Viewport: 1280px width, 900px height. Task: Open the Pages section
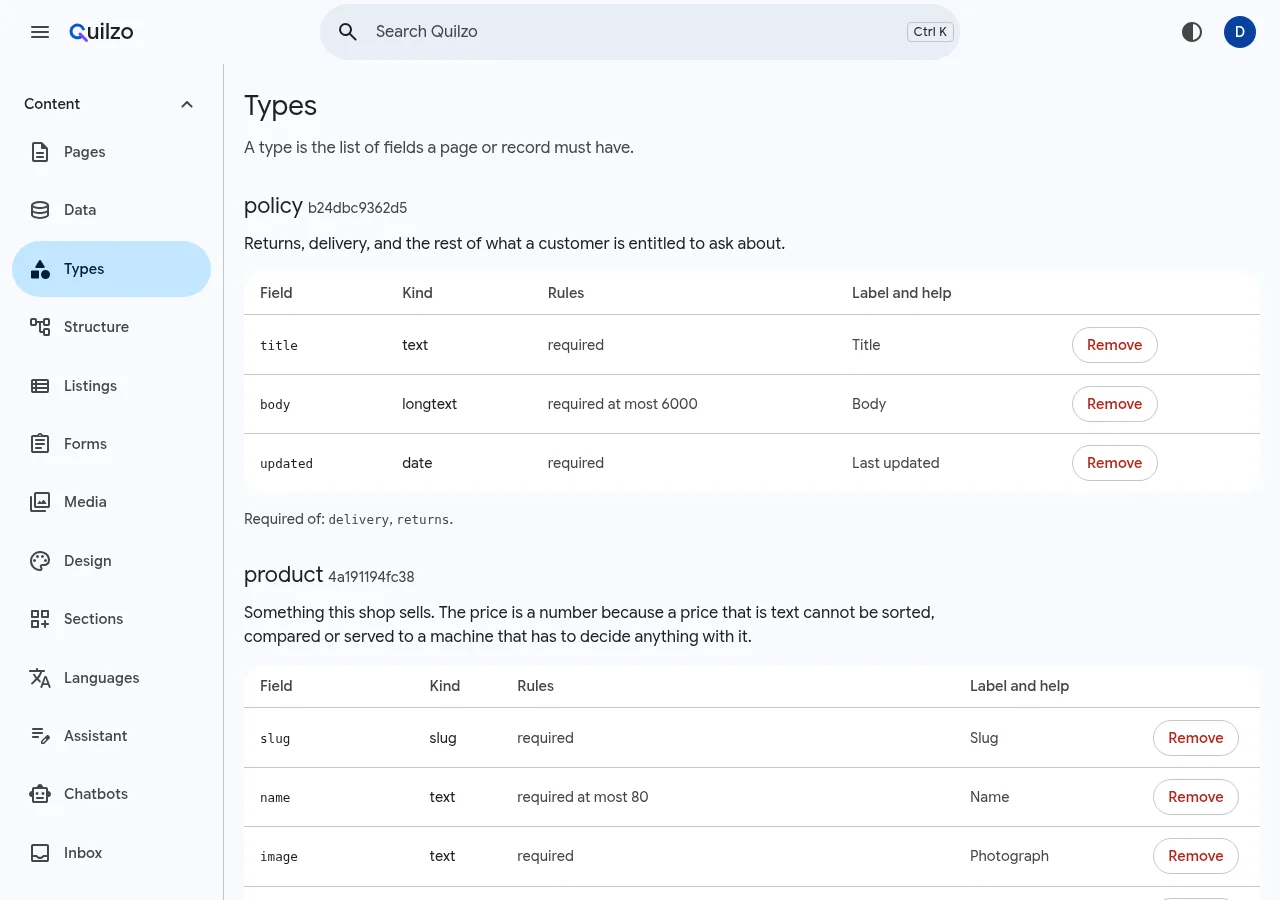click(x=111, y=152)
